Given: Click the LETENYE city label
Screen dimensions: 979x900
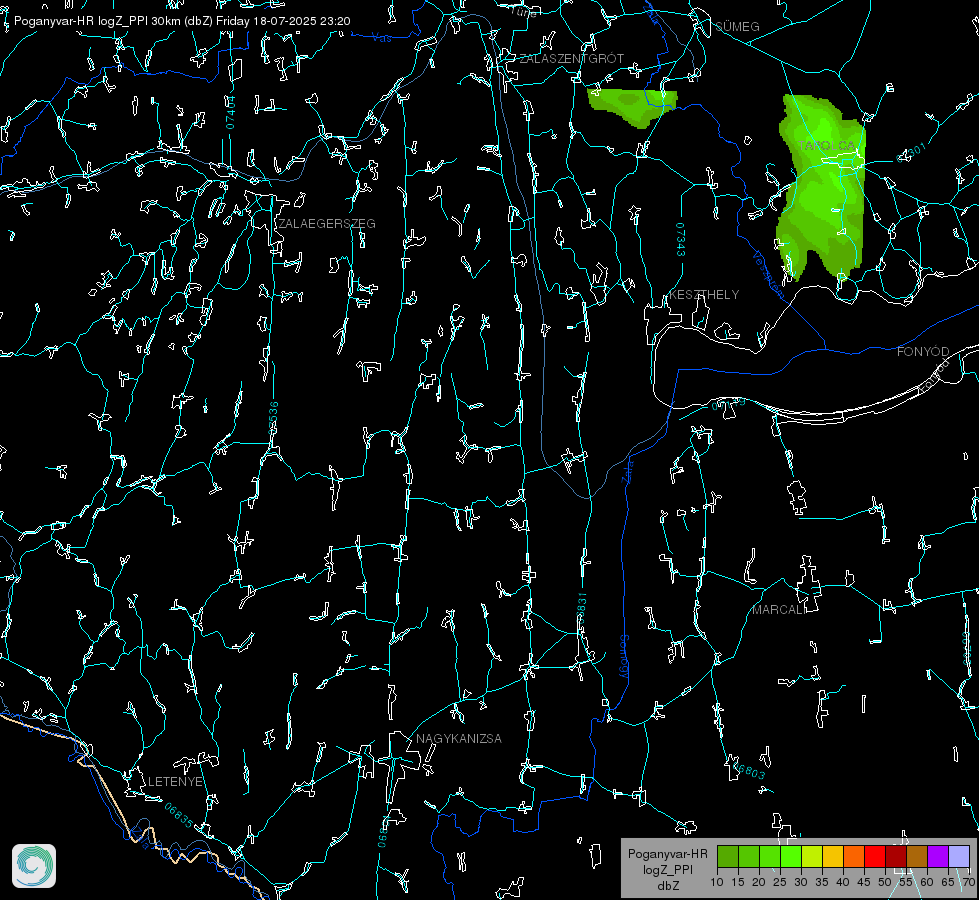Looking at the screenshot, I should tap(175, 781).
